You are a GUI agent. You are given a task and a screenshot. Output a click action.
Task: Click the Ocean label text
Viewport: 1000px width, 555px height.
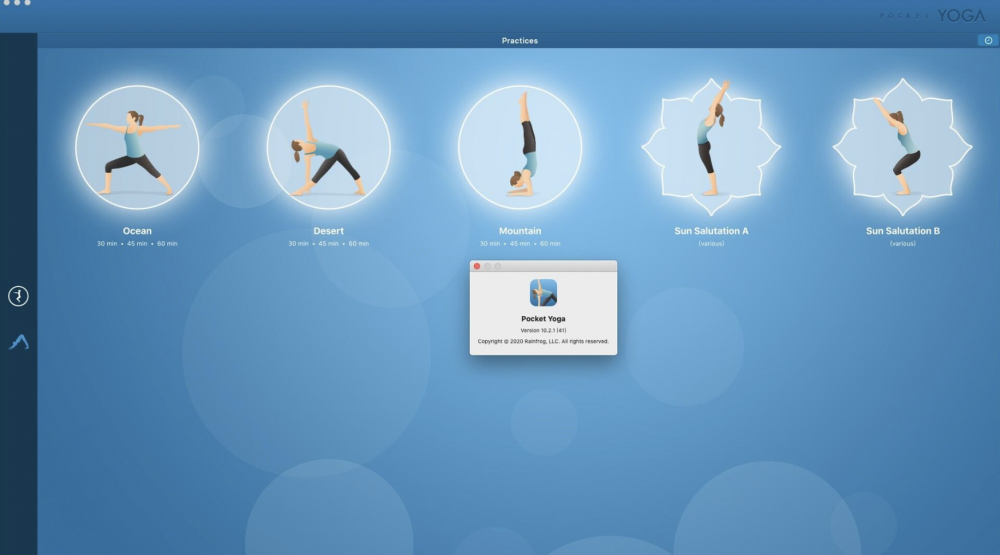(x=137, y=231)
